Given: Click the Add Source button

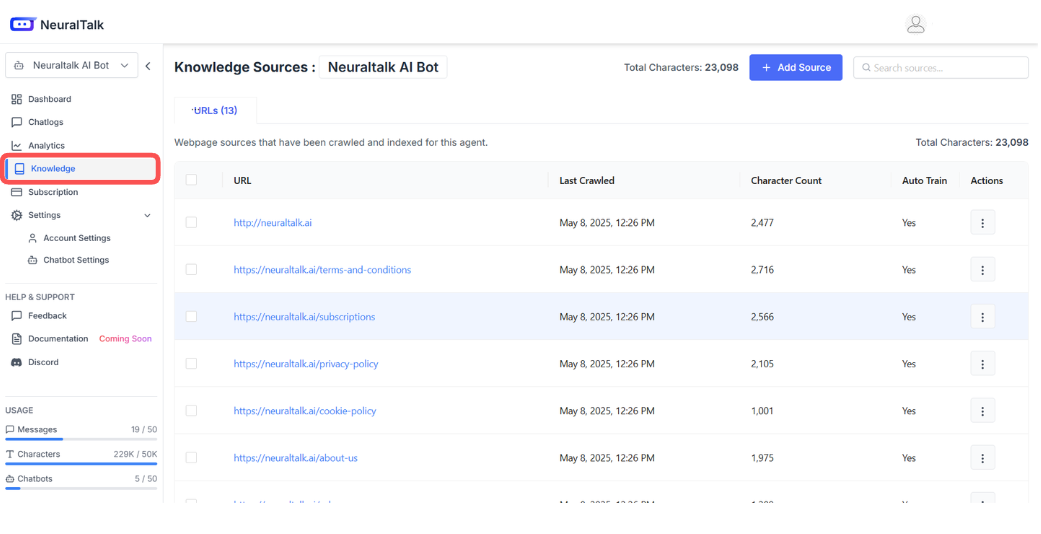Looking at the screenshot, I should click(796, 68).
